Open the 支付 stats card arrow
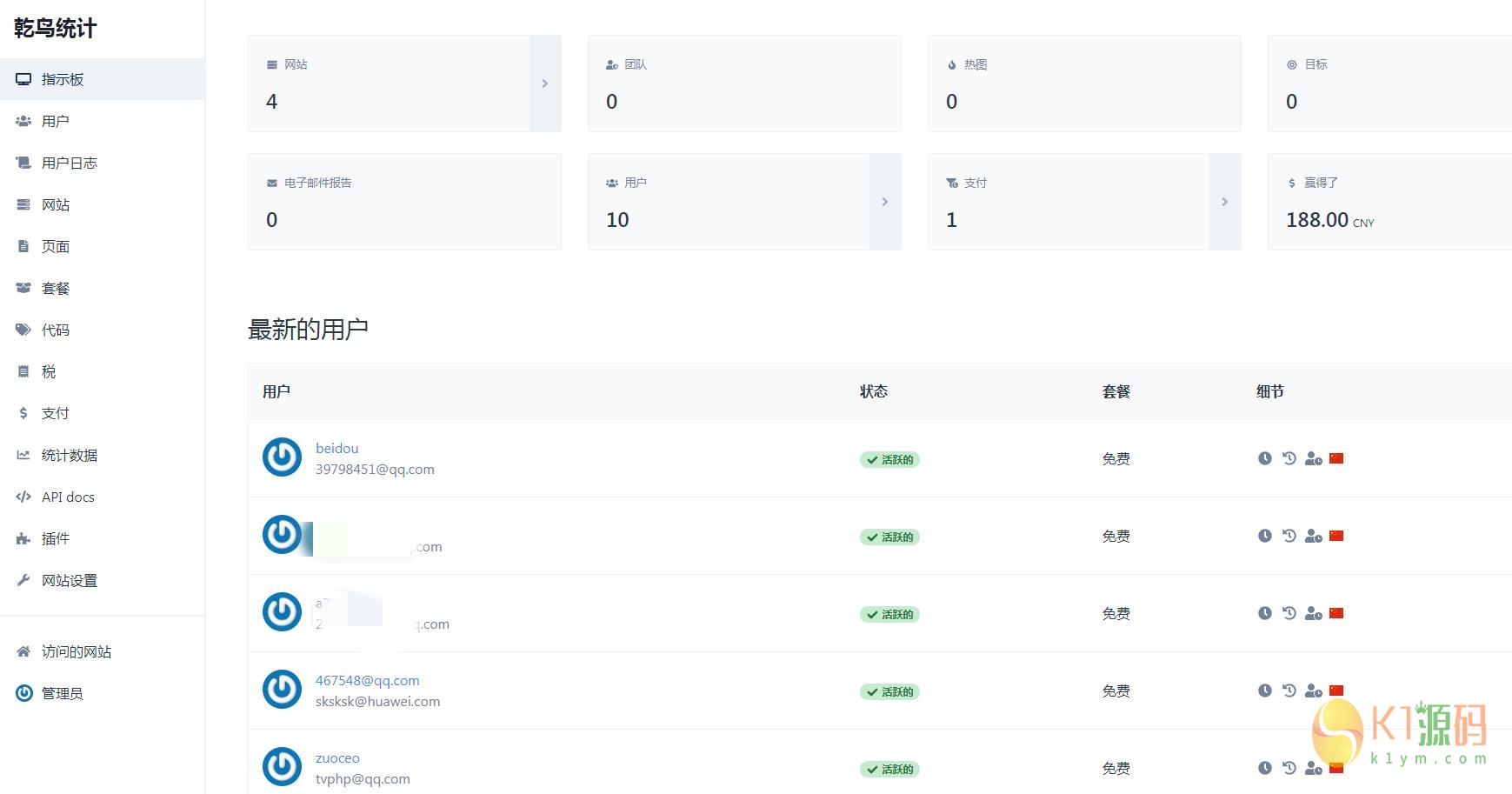Image resolution: width=1512 pixels, height=794 pixels. 1225,202
